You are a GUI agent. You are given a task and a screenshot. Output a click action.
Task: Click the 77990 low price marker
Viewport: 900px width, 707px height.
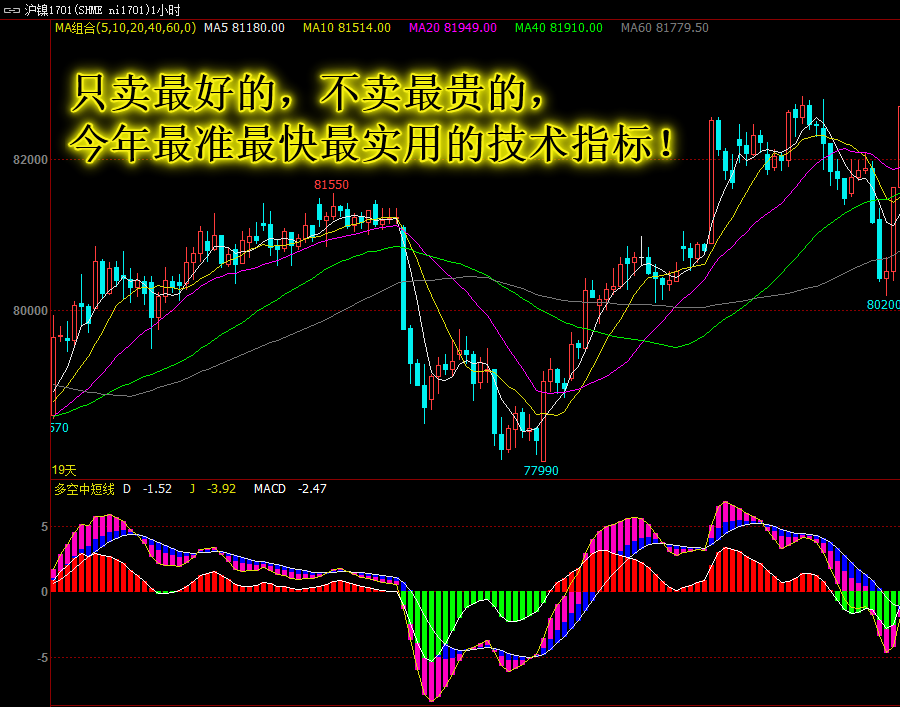coord(541,470)
